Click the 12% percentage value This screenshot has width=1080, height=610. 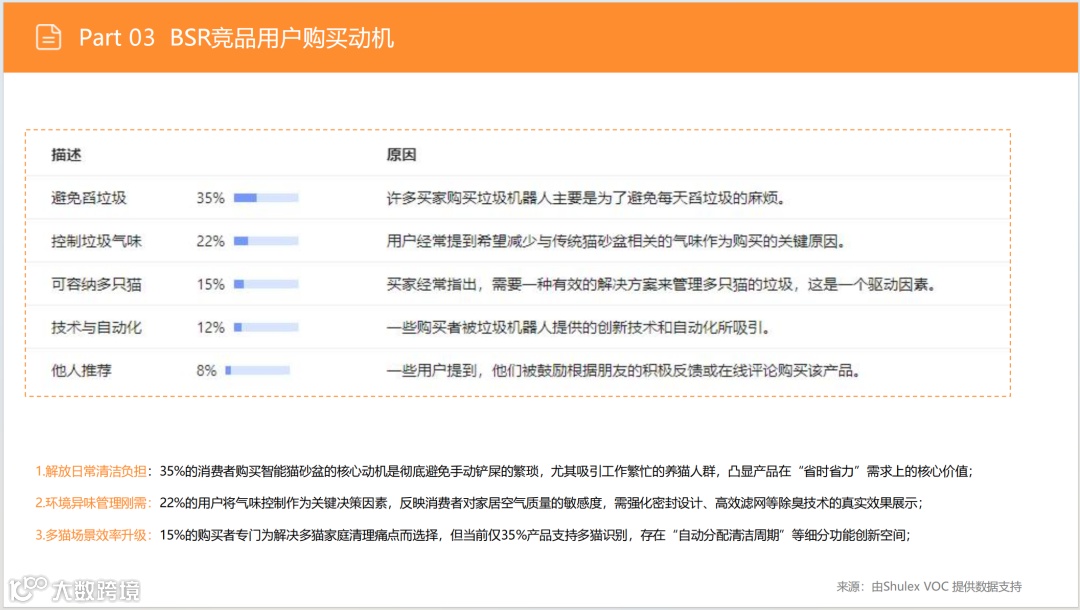point(211,328)
